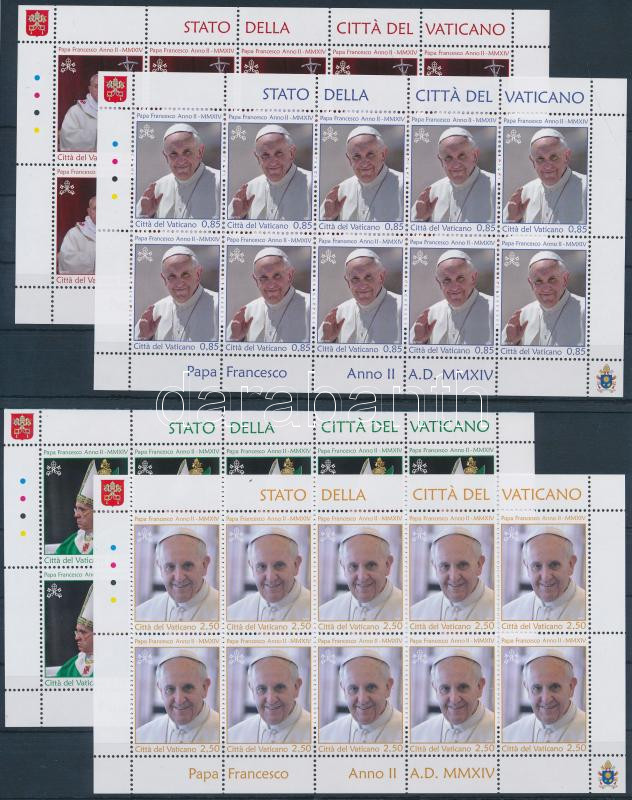Screen dimensions: 632x800
Task: Select the cyan dot on the blue sheet
Action: click(115, 144)
